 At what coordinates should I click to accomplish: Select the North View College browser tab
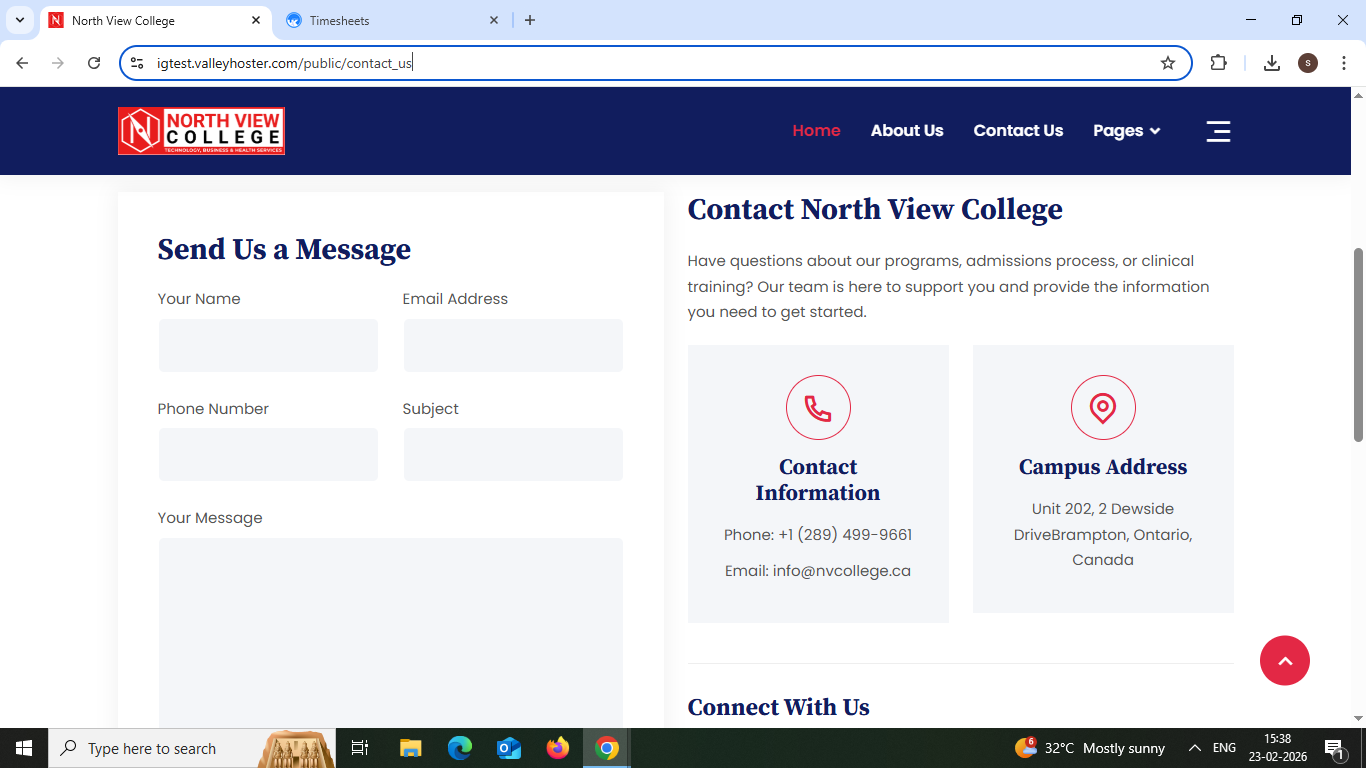156,20
